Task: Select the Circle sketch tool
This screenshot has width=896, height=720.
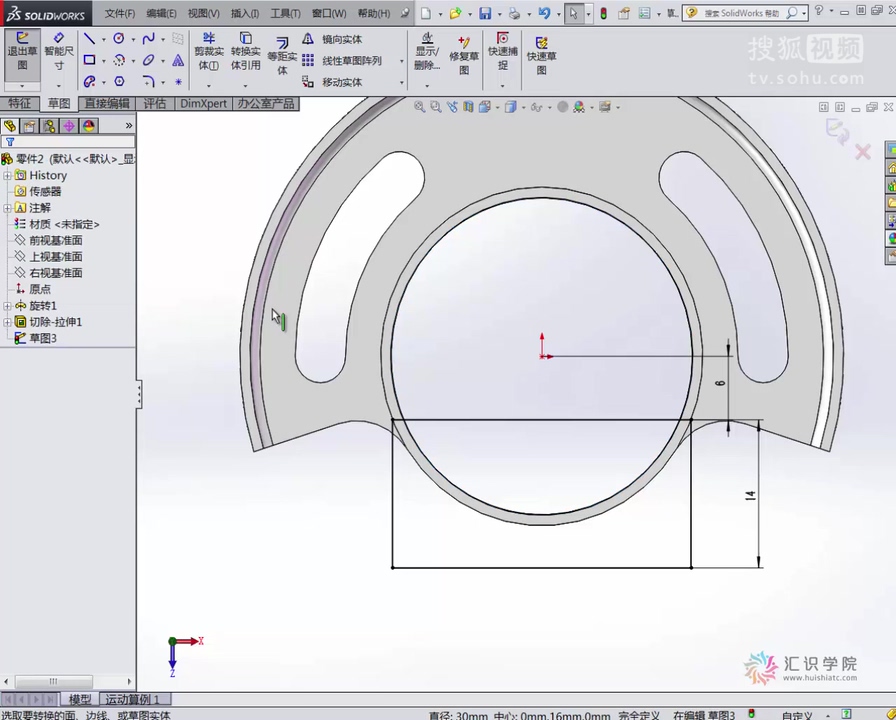Action: pyautogui.click(x=119, y=38)
